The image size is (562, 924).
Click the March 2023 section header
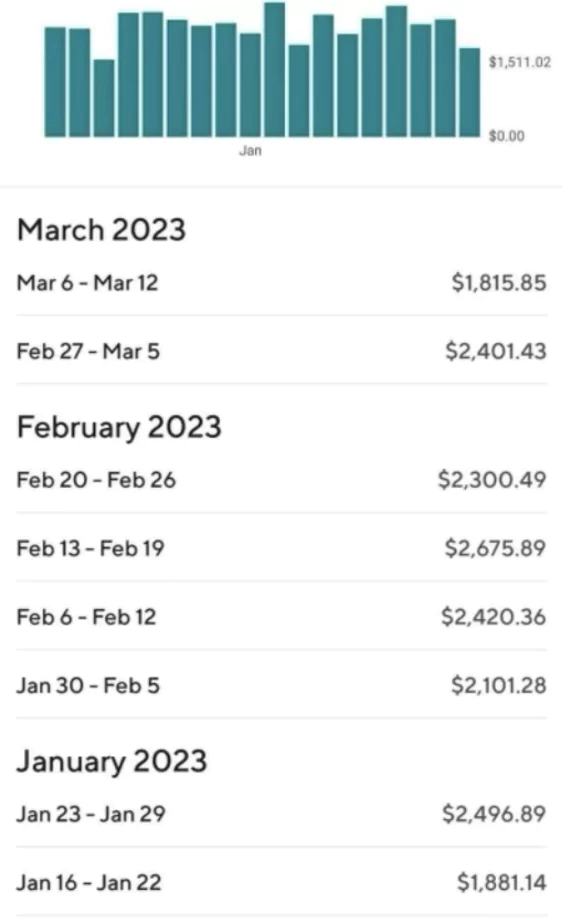pyautogui.click(x=101, y=229)
